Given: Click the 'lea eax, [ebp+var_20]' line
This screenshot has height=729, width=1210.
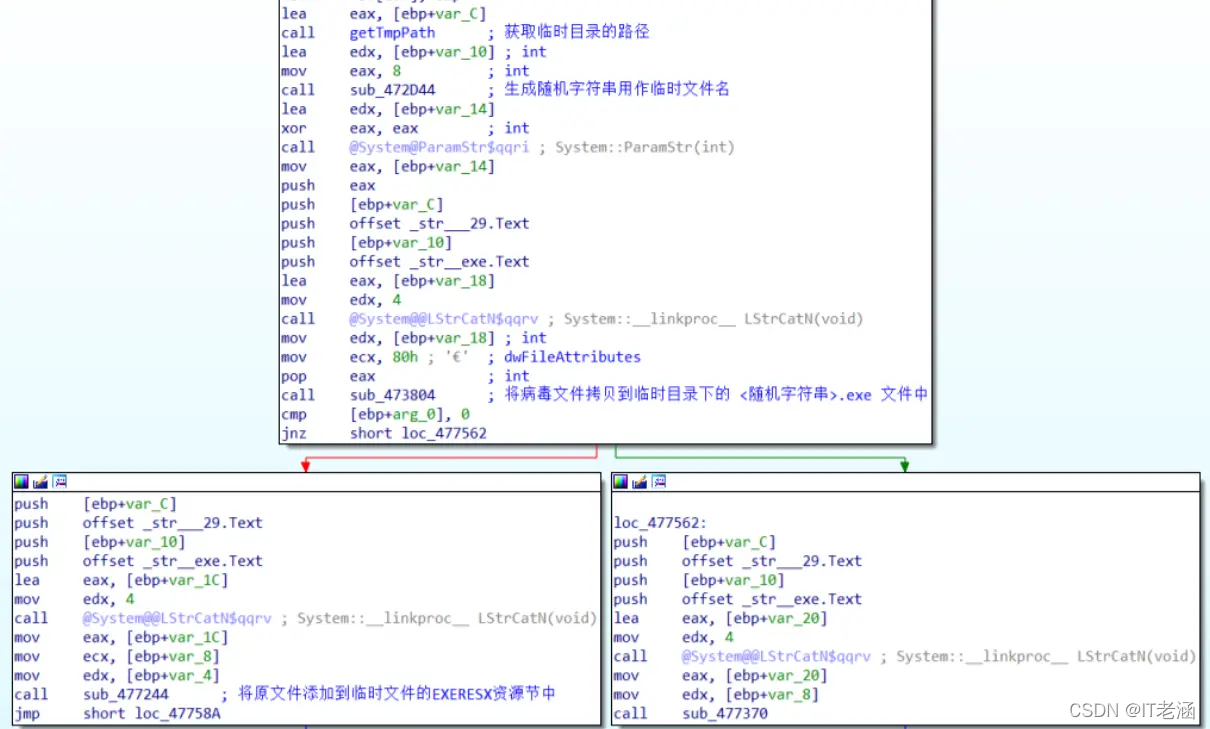Looking at the screenshot, I should click(x=721, y=618).
